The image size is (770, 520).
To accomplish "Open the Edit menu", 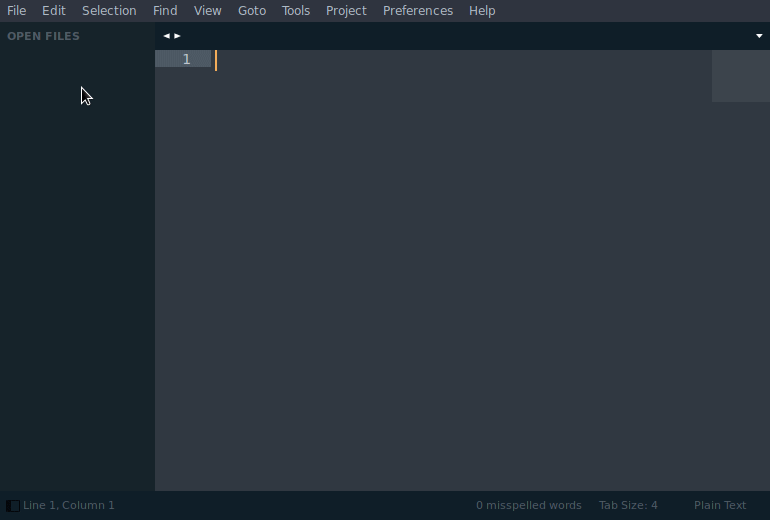I will 54,11.
